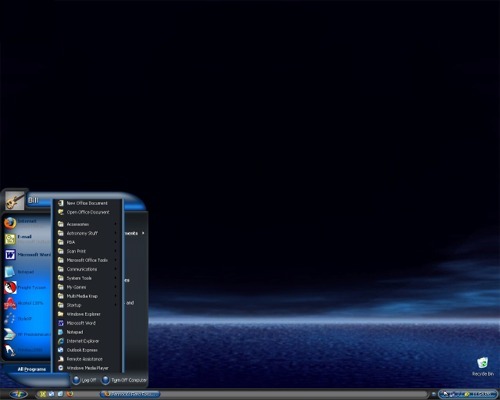Click the user name Bill in header

[x=33, y=200]
